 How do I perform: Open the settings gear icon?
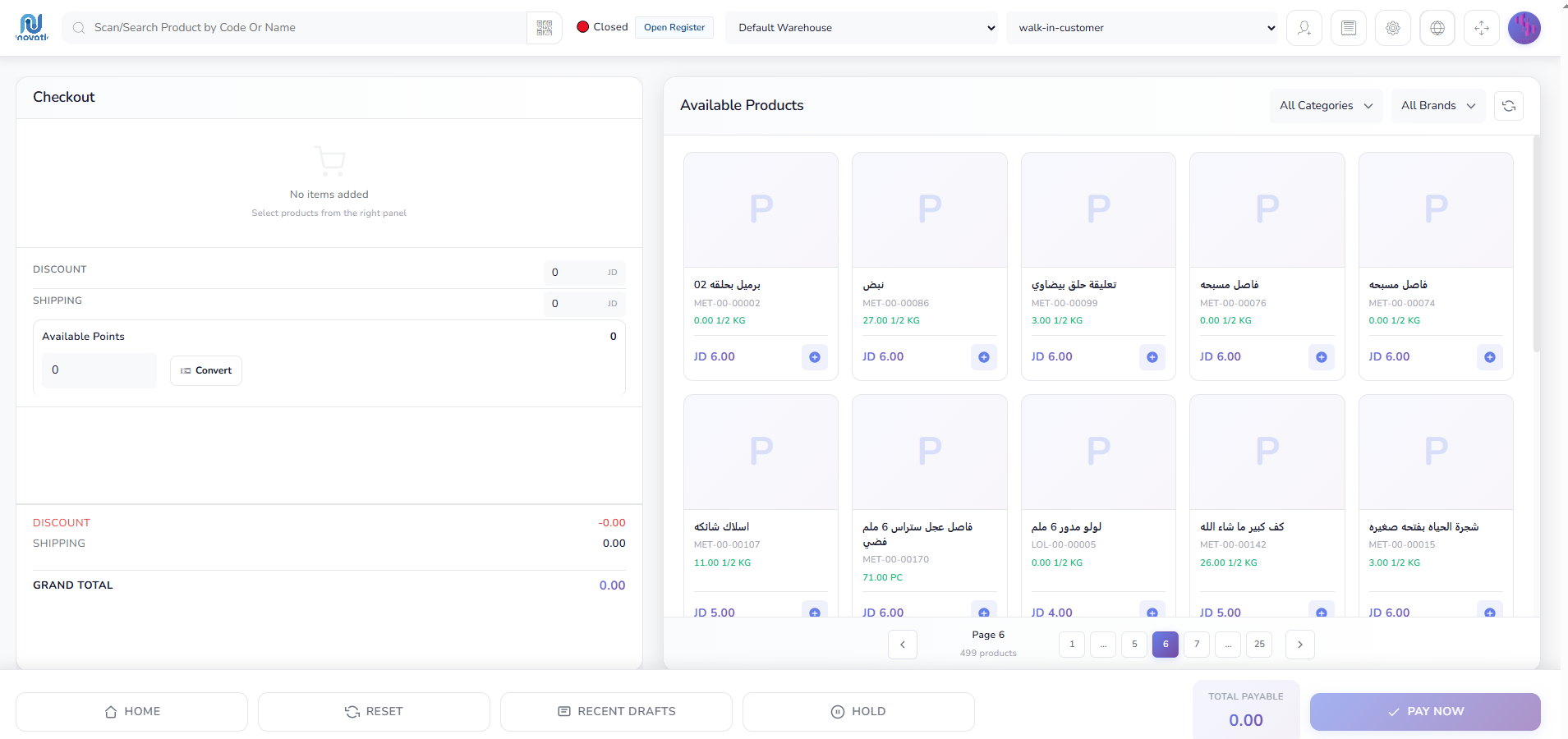tap(1392, 28)
